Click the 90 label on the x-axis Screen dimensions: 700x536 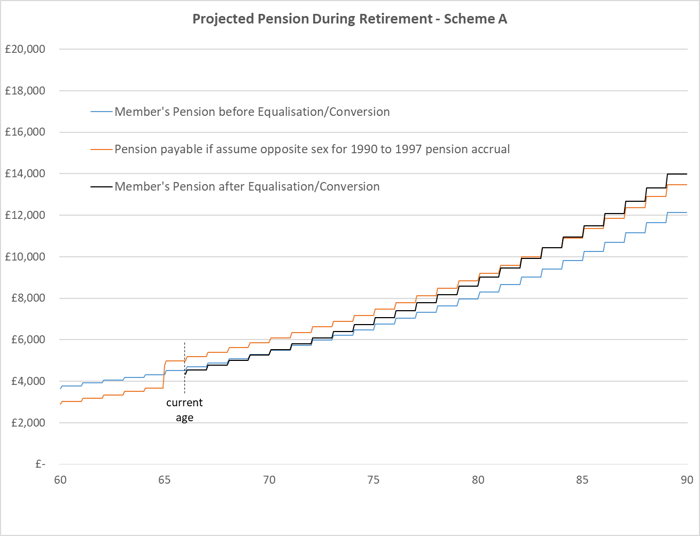click(x=687, y=481)
